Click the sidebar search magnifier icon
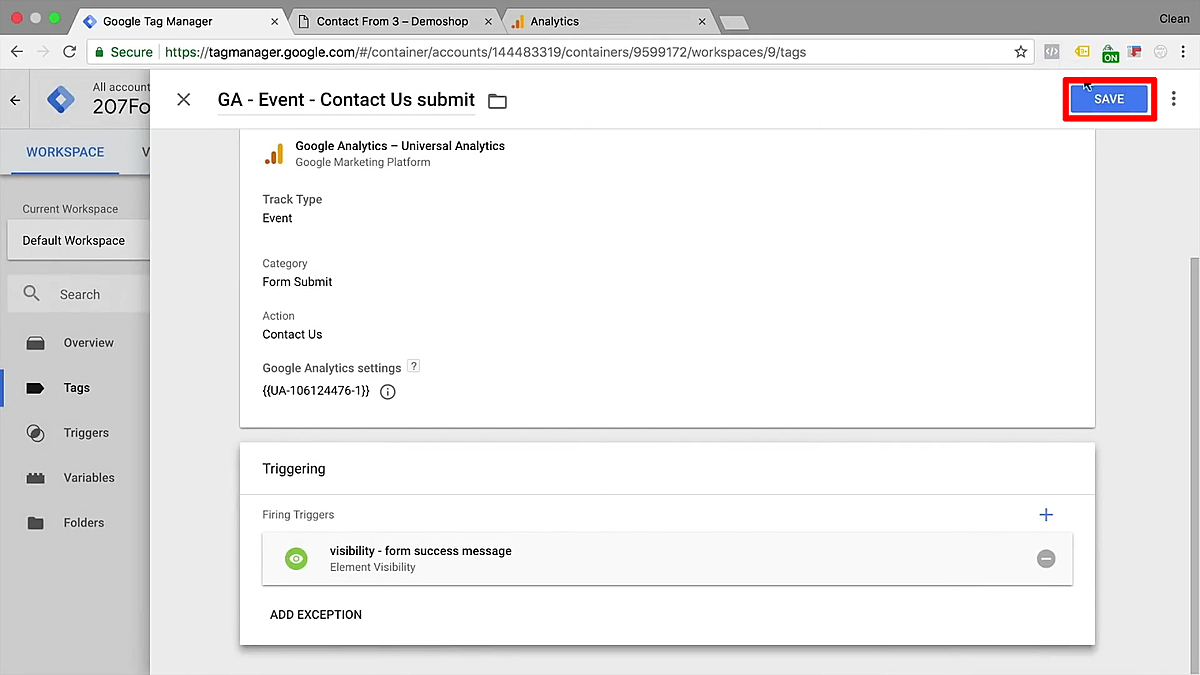The width and height of the screenshot is (1200, 675). pos(32,294)
